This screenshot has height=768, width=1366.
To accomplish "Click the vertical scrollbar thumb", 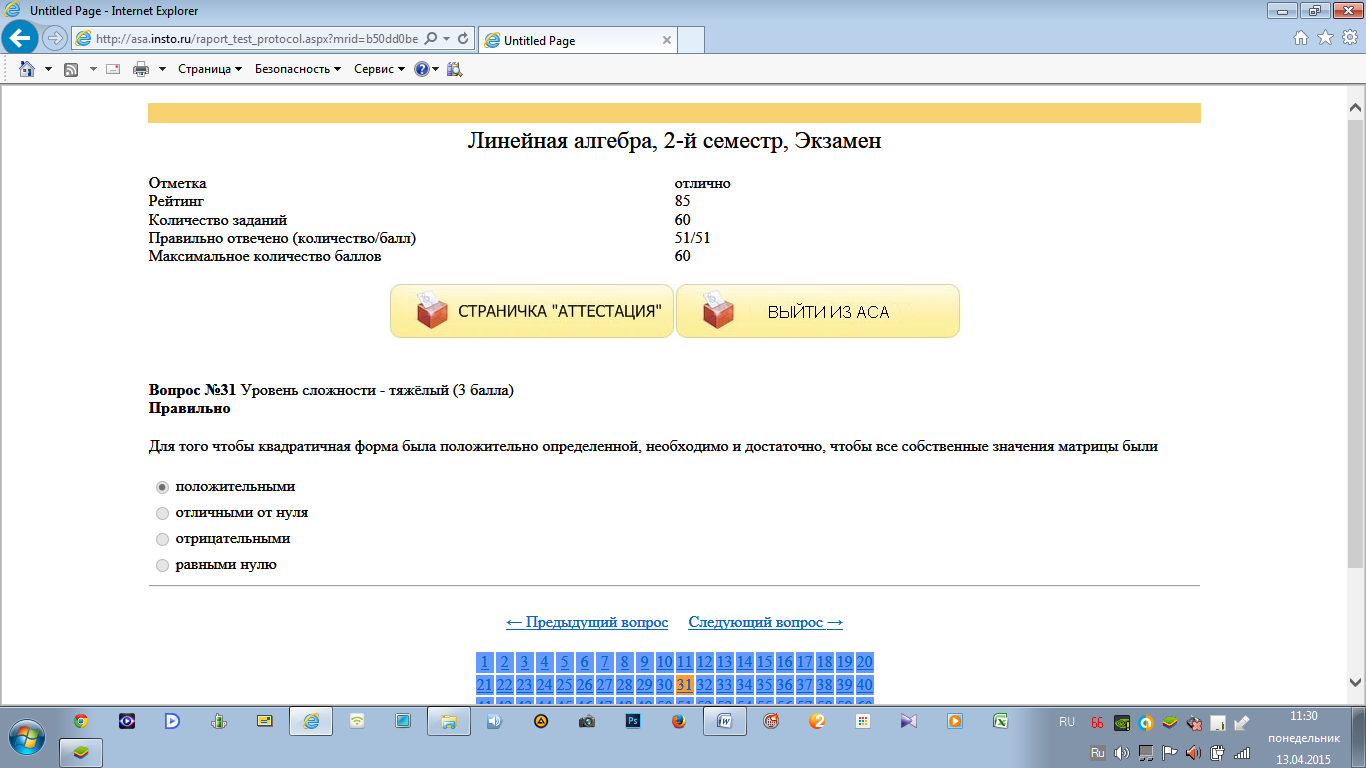I will [1356, 342].
